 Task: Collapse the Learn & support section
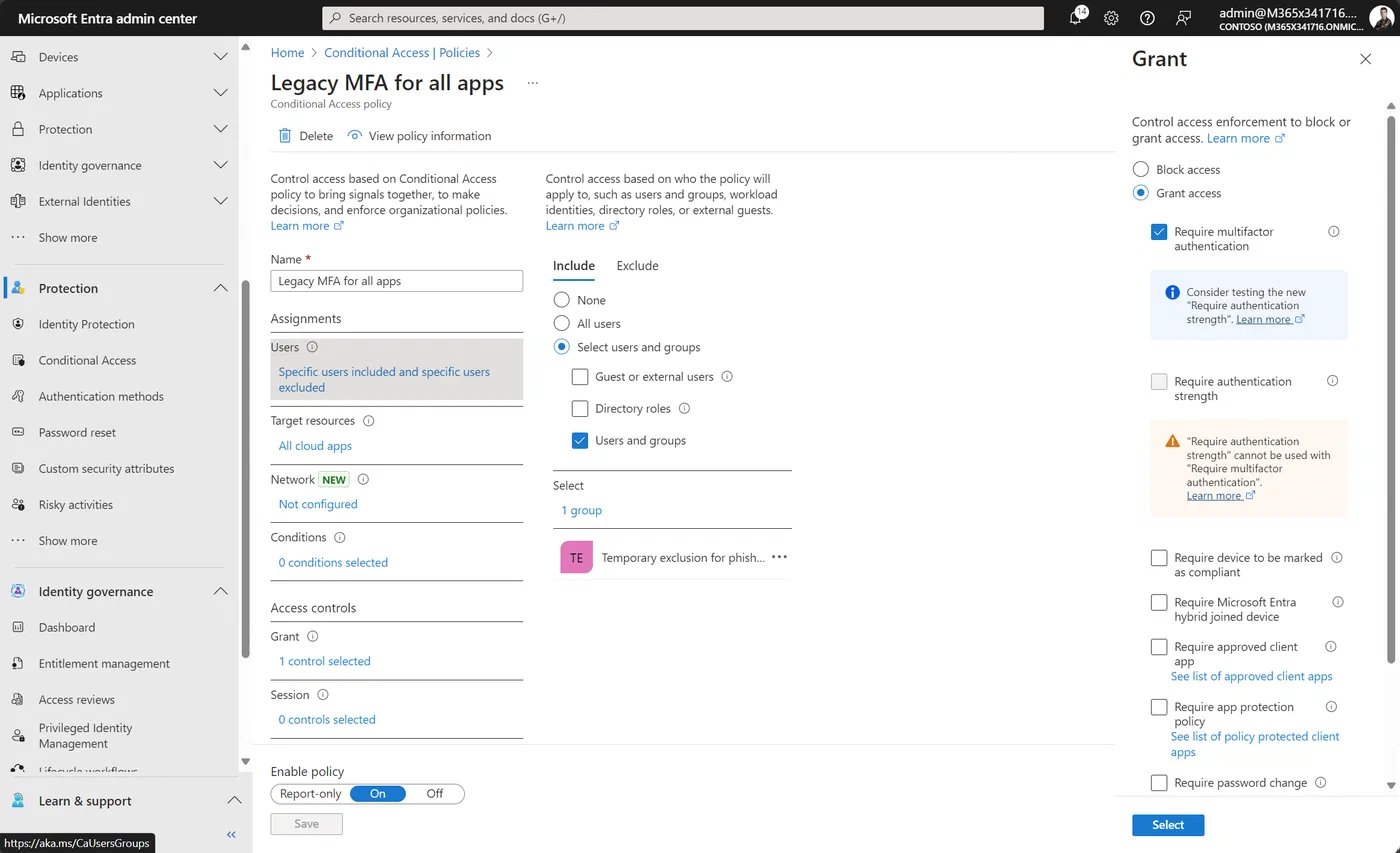click(234, 801)
